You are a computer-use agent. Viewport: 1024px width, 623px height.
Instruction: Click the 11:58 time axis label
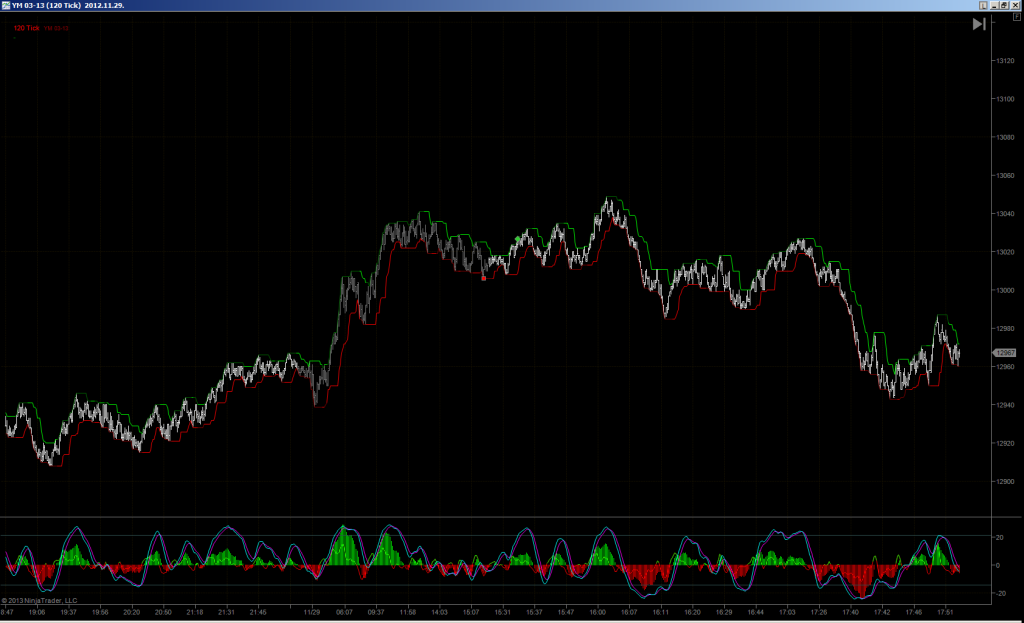[x=408, y=613]
